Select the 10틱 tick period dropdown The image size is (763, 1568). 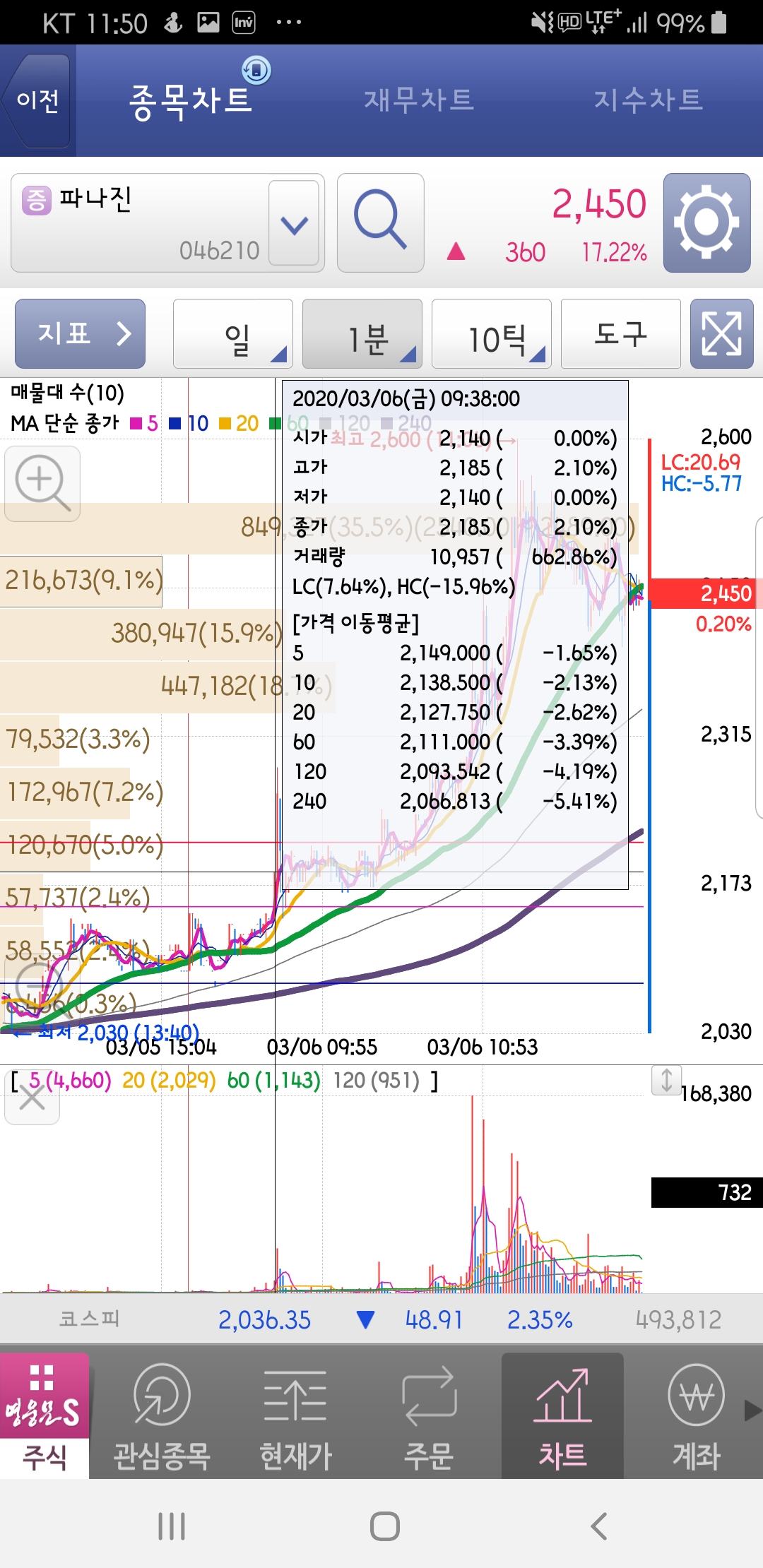[492, 333]
